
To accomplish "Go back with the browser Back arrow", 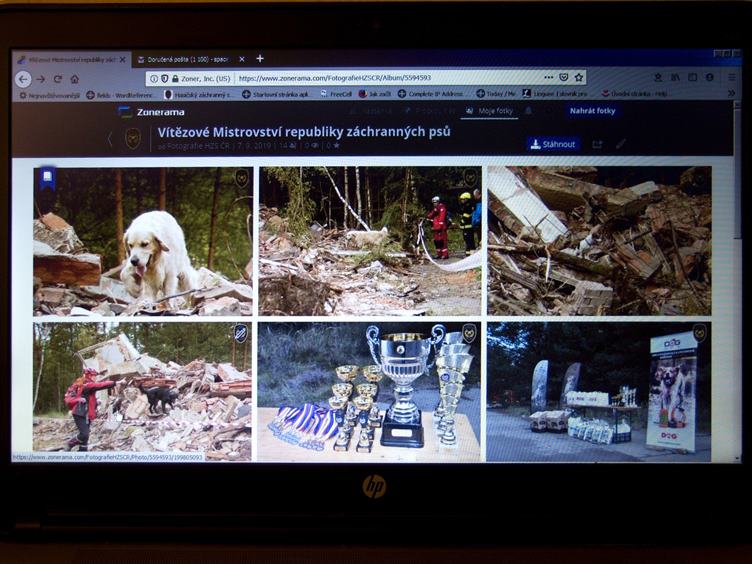I will point(24,79).
